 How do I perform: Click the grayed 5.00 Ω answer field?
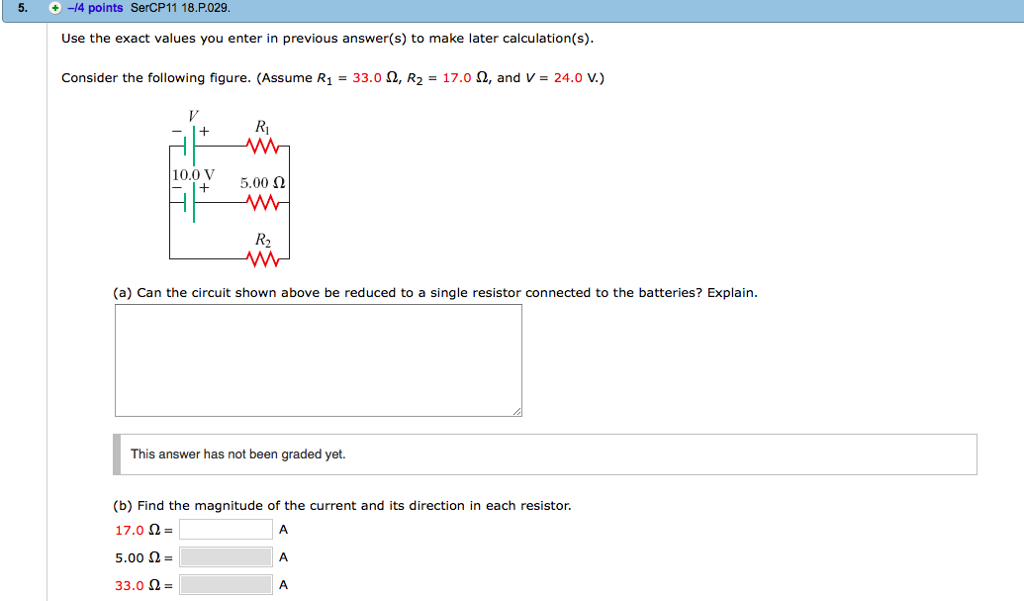[x=224, y=557]
